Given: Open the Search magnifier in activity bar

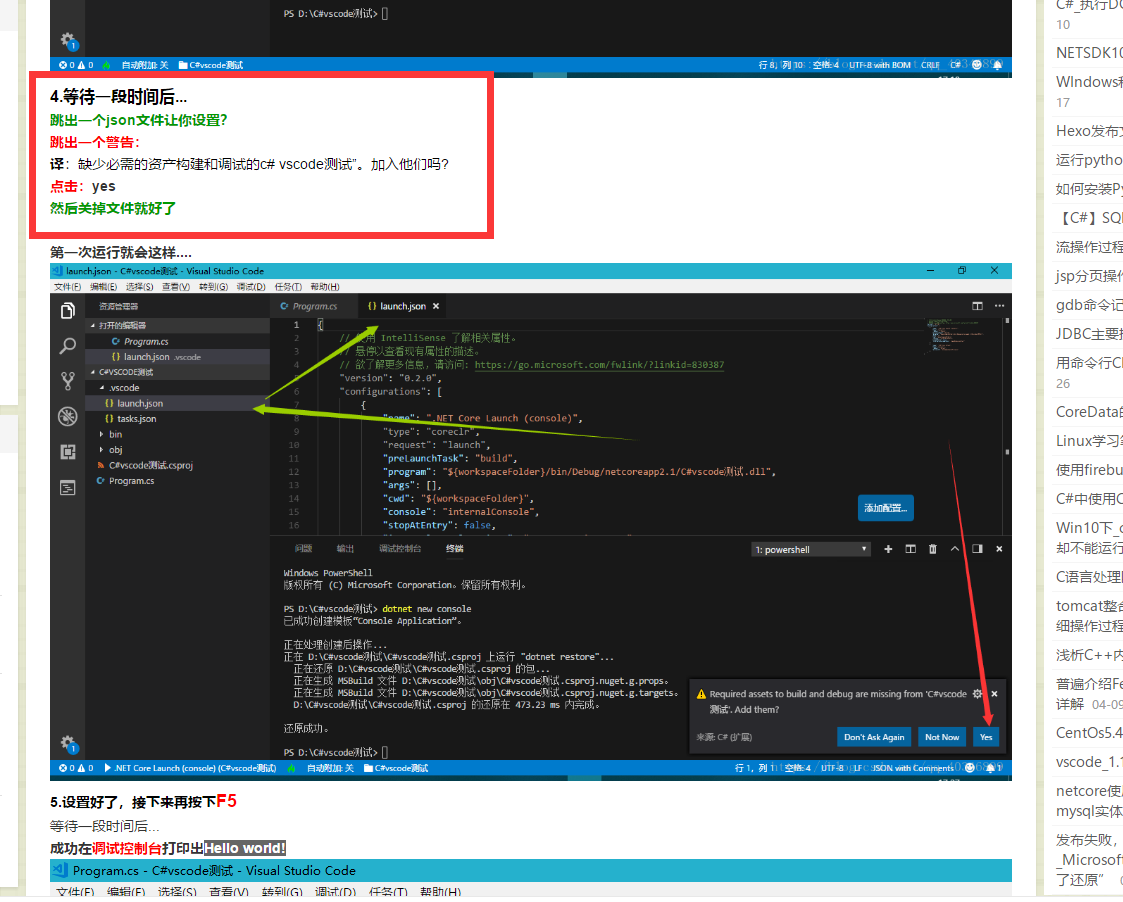Looking at the screenshot, I should click(67, 346).
